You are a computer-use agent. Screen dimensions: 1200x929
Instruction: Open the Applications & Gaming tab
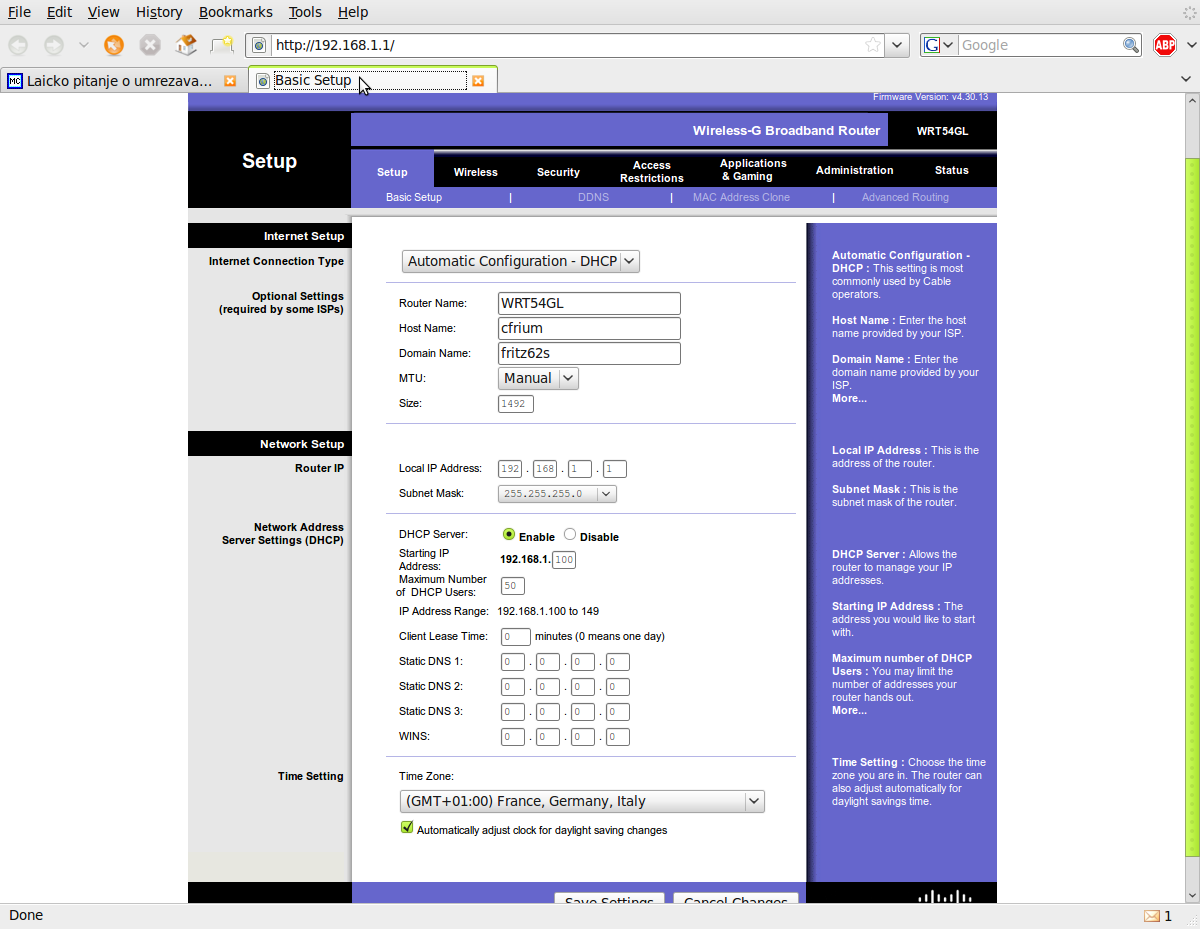click(753, 170)
